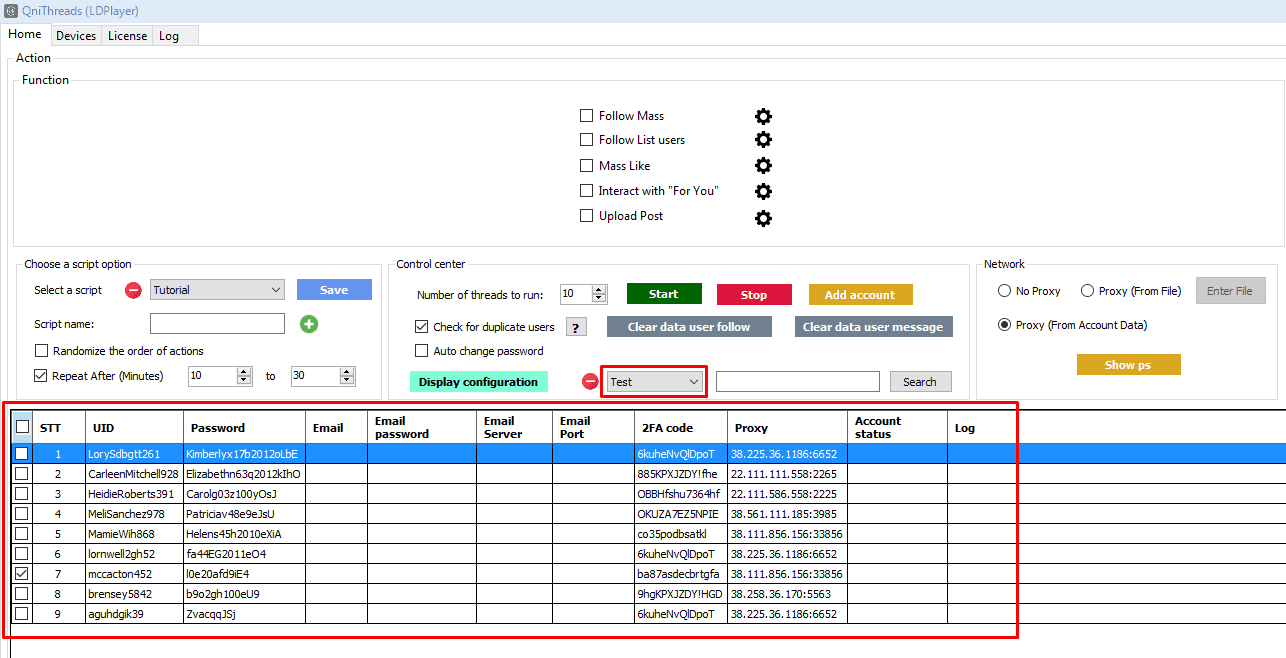Increase number of threads with up arrow
The height and width of the screenshot is (658, 1286).
[x=599, y=290]
